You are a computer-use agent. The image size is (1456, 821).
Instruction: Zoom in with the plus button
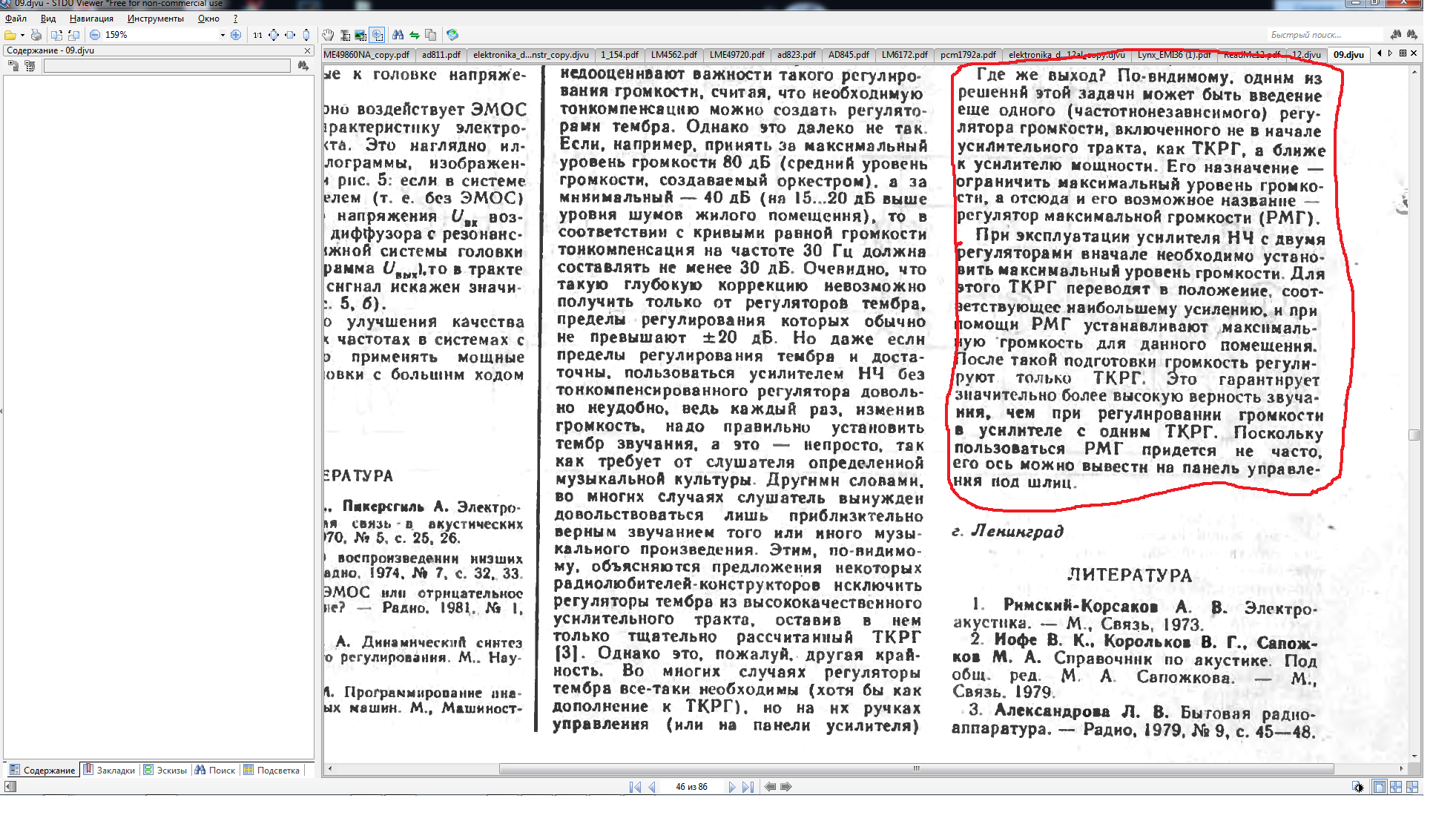(236, 35)
